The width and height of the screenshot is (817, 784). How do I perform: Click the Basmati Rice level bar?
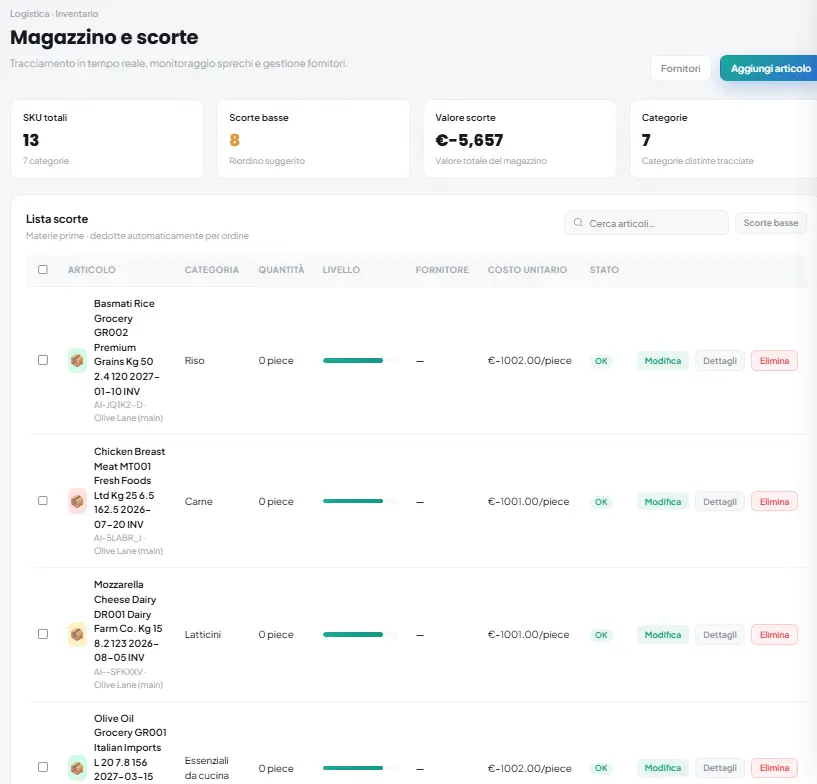coord(361,360)
